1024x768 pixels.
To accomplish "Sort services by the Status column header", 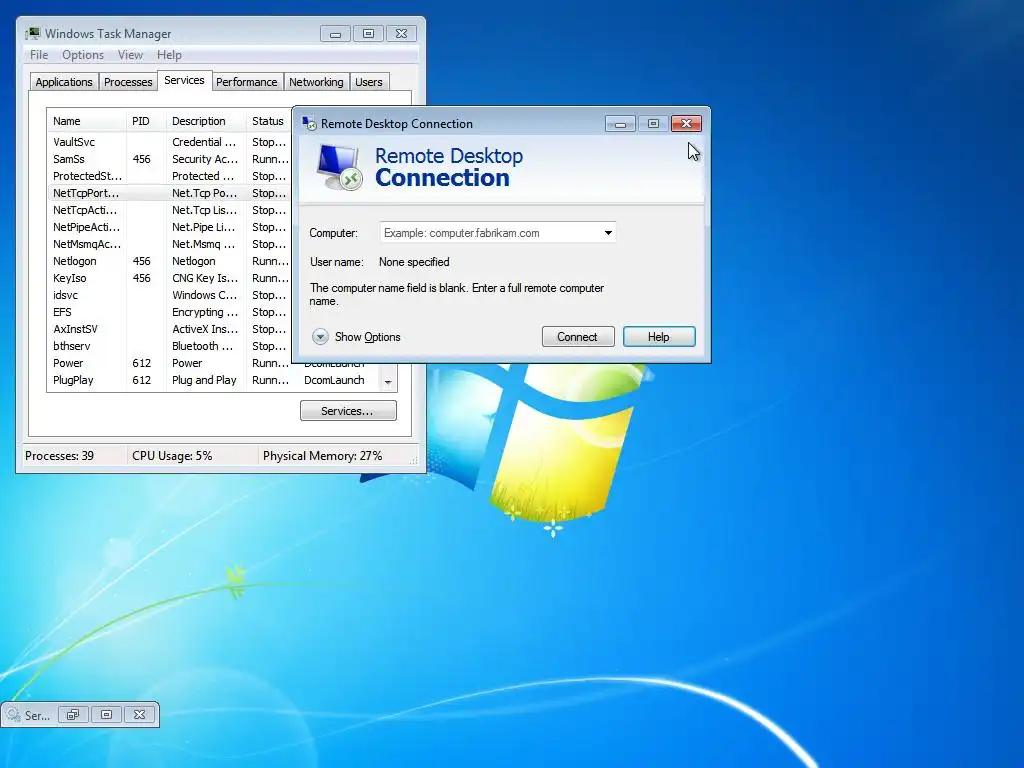I will click(269, 121).
